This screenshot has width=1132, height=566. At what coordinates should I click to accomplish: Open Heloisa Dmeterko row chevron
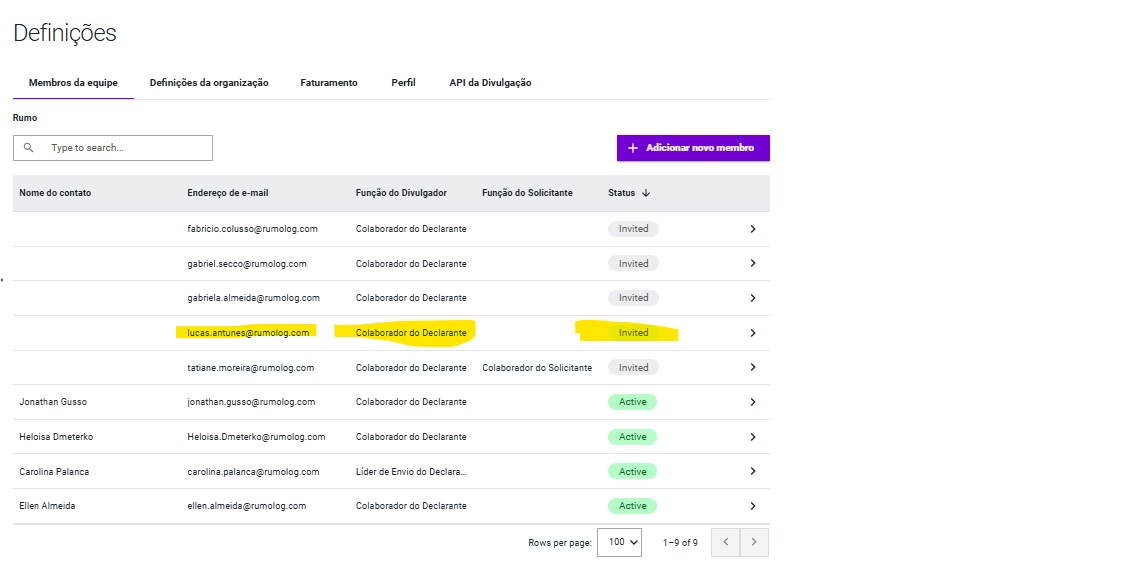[752, 437]
